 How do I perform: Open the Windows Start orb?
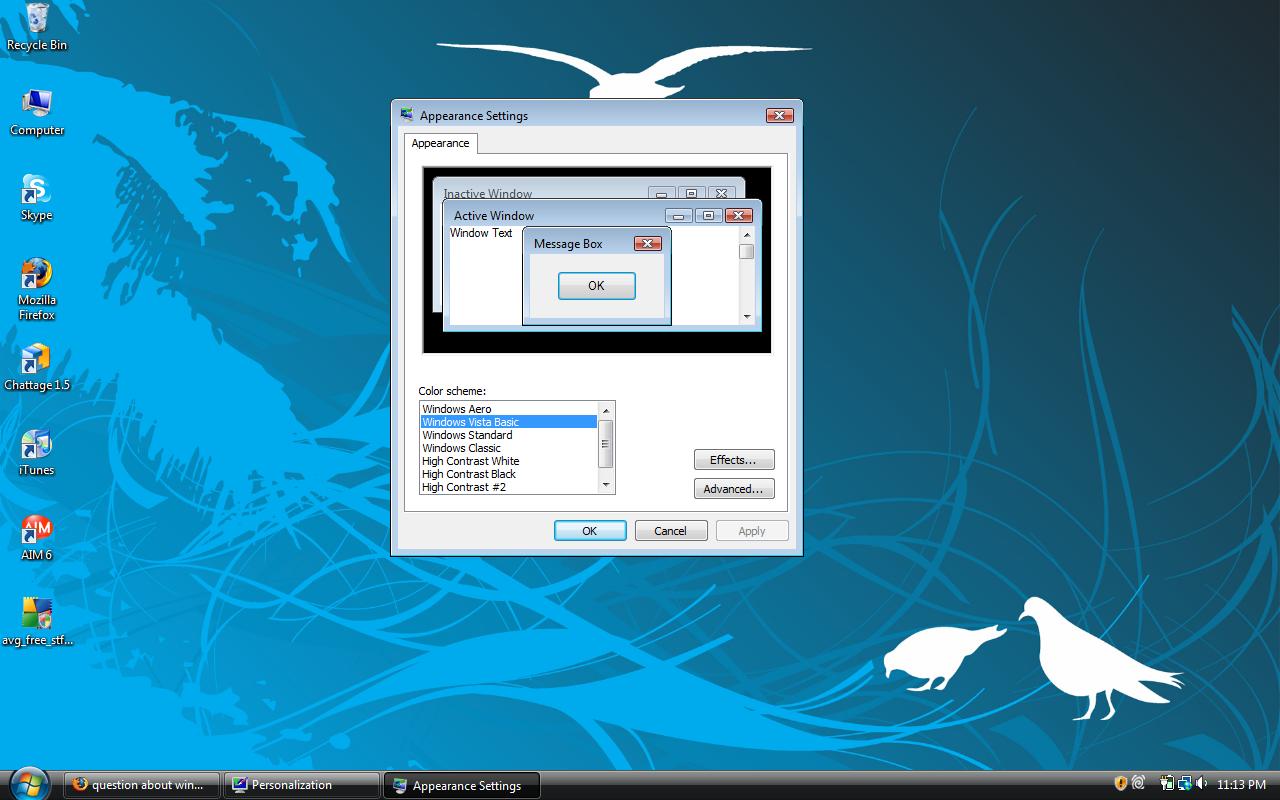[x=28, y=782]
